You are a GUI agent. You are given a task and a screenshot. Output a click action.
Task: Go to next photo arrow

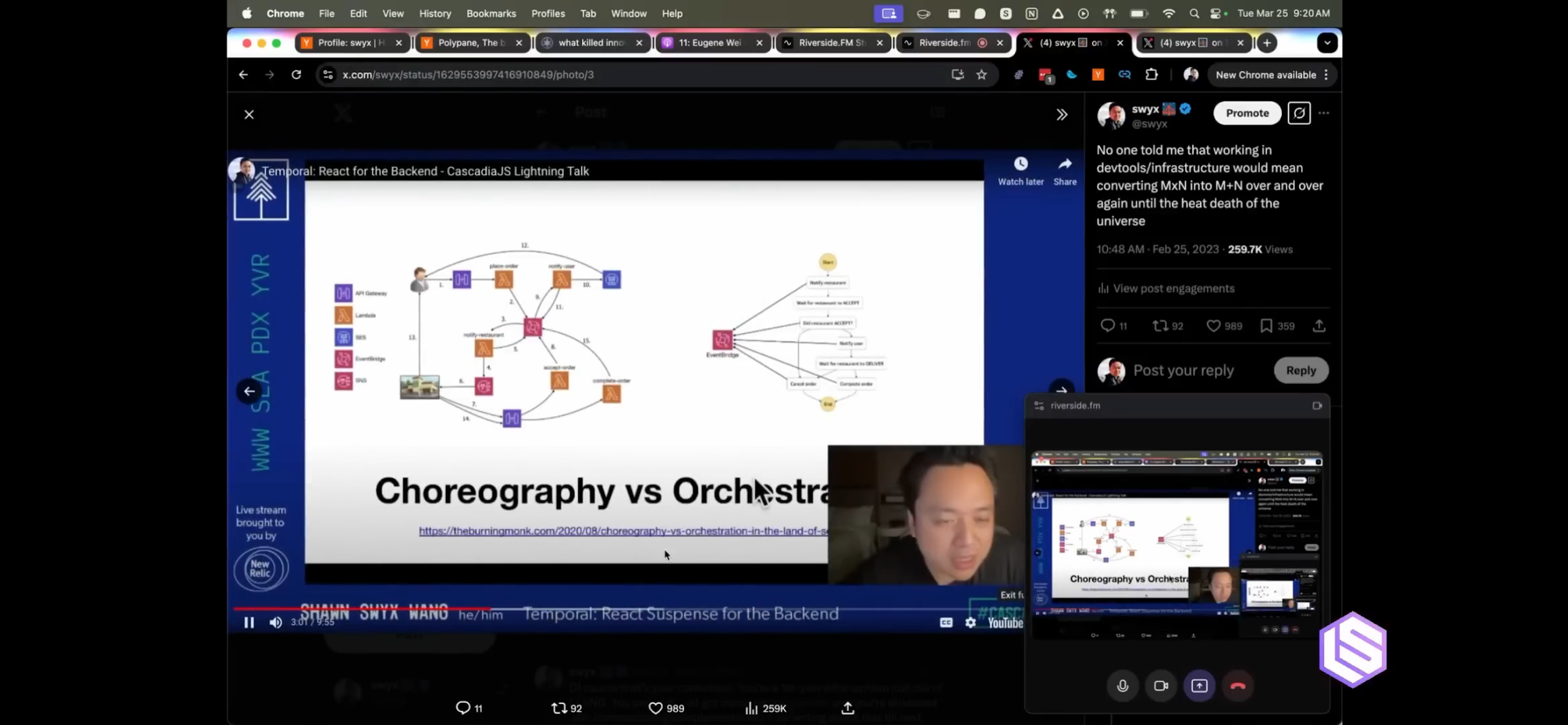1061,391
